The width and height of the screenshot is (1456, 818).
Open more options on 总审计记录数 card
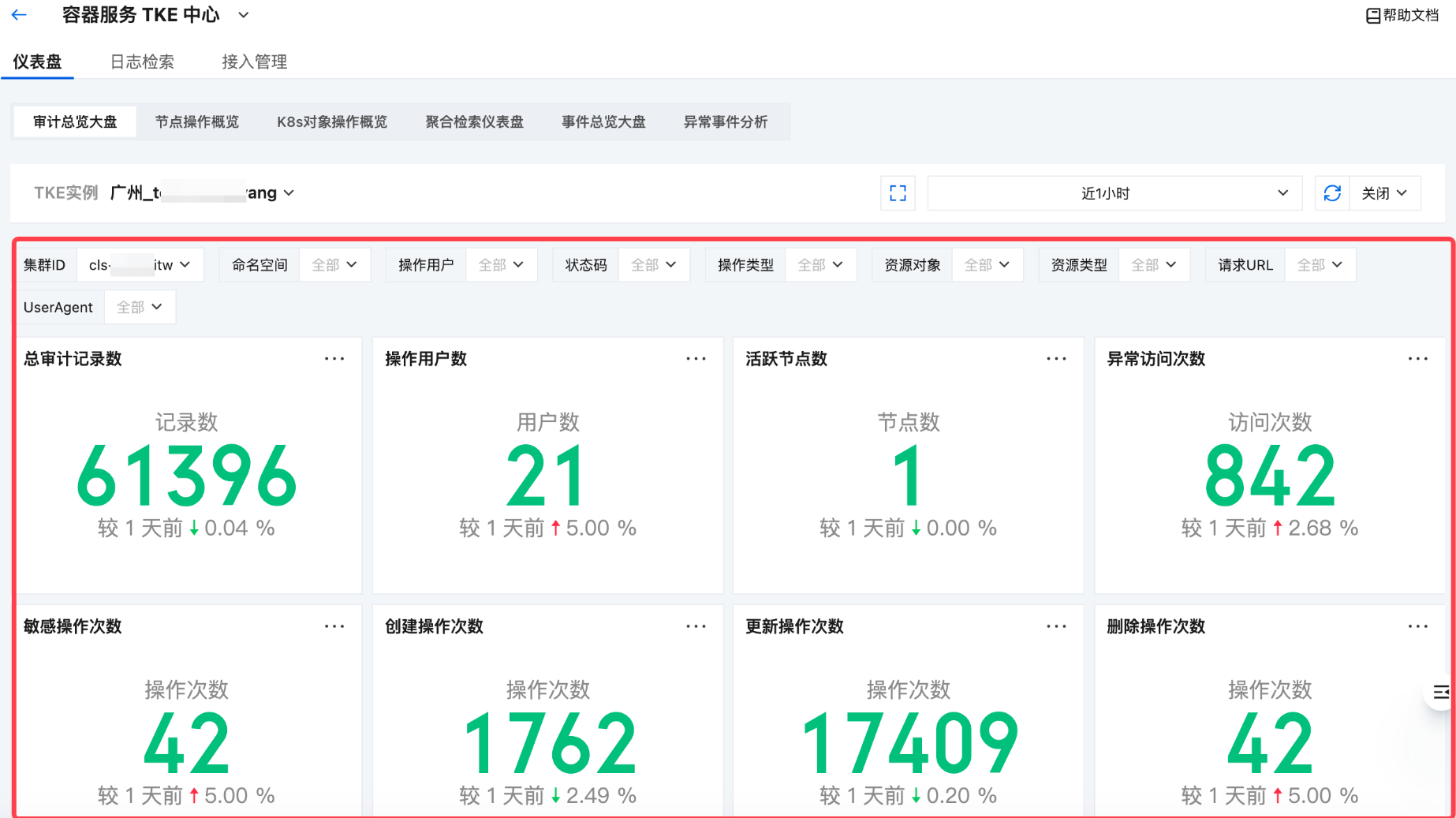point(334,359)
